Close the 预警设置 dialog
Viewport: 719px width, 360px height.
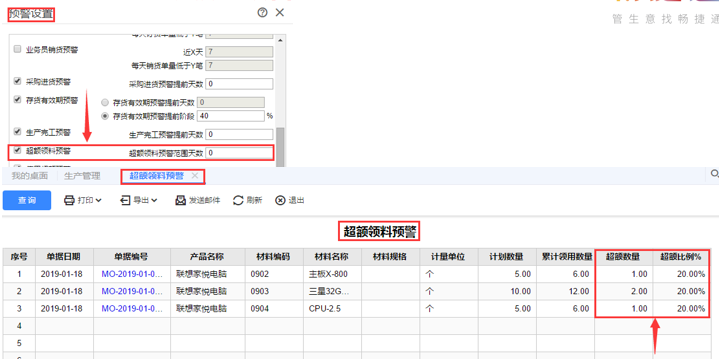click(280, 13)
